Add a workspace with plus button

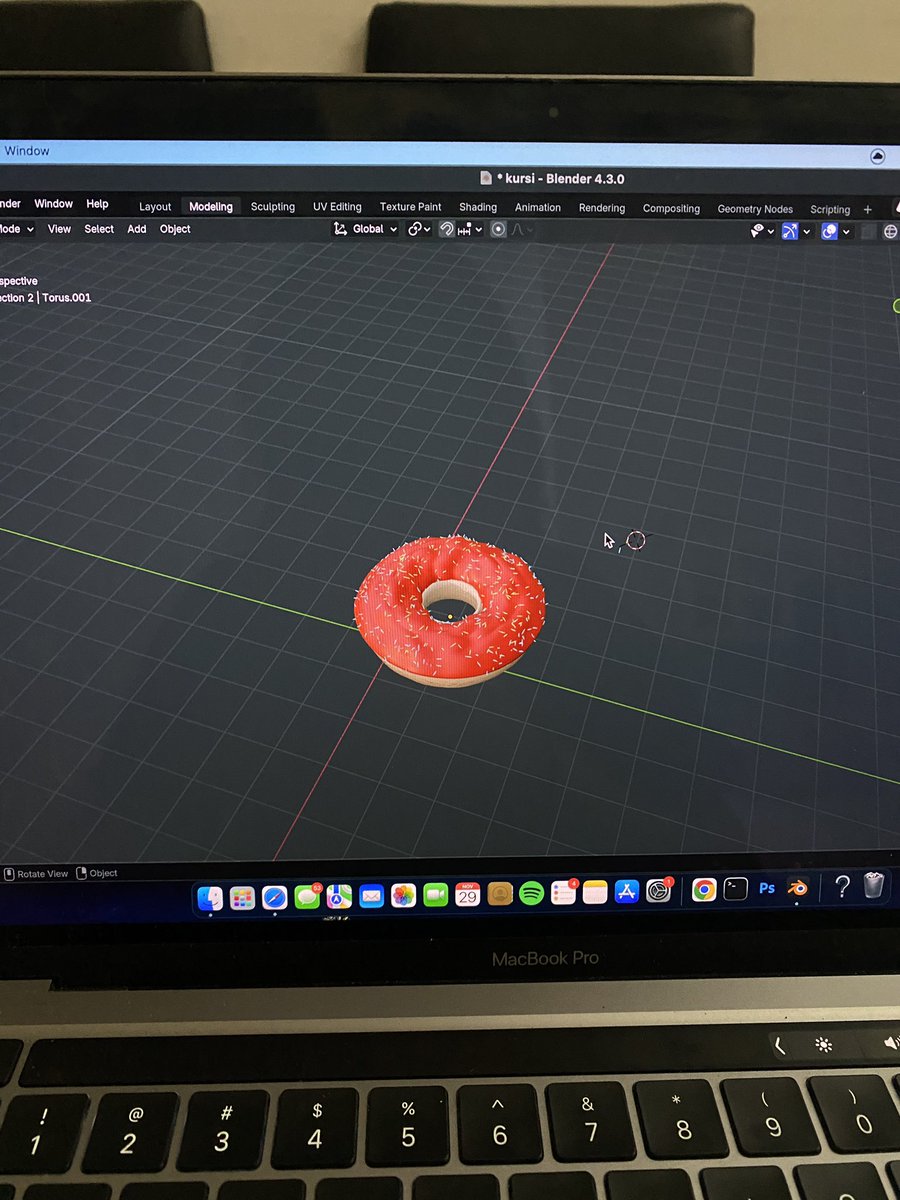(x=868, y=210)
